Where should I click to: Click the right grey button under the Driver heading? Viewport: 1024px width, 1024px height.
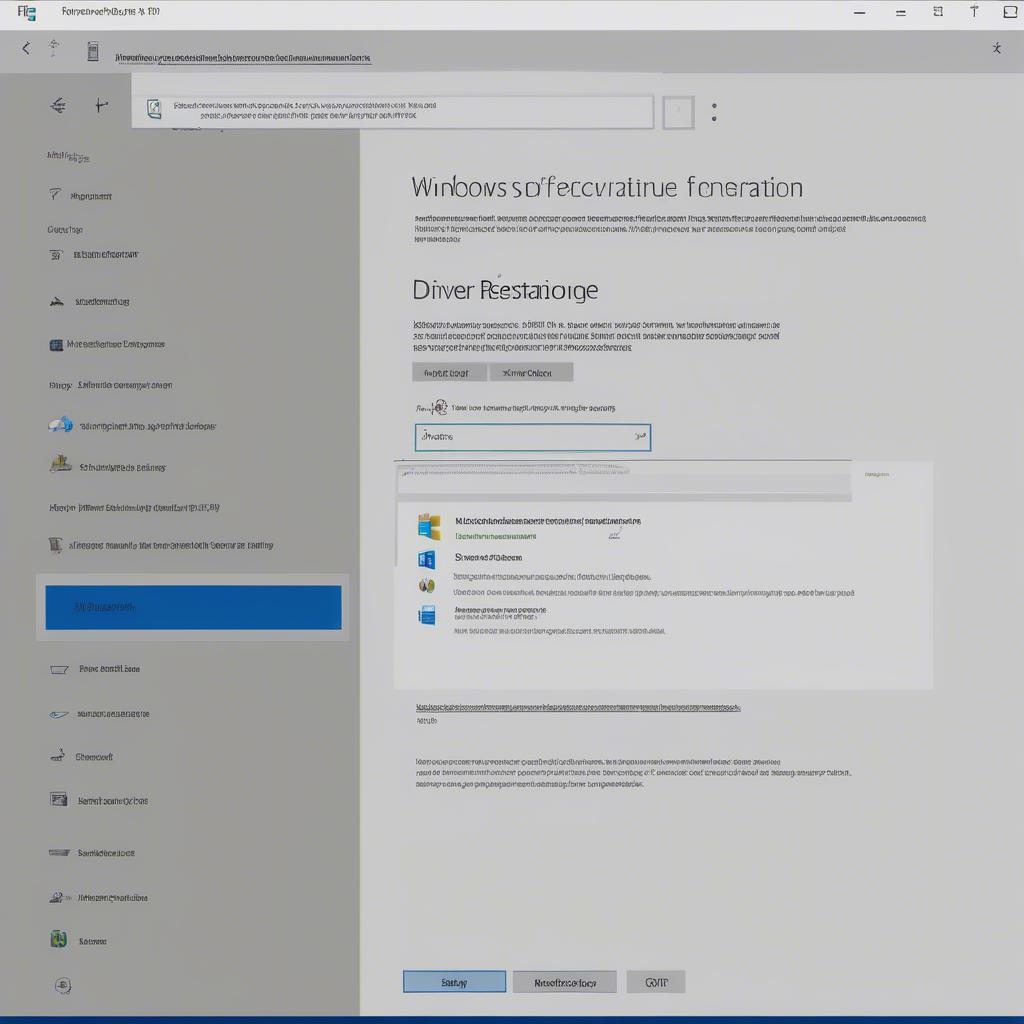tap(531, 372)
